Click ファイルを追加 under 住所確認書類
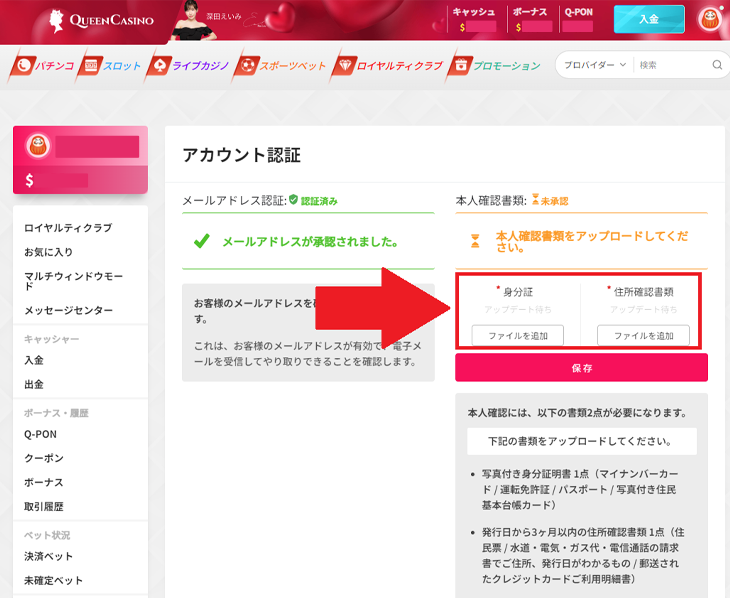 click(x=643, y=335)
